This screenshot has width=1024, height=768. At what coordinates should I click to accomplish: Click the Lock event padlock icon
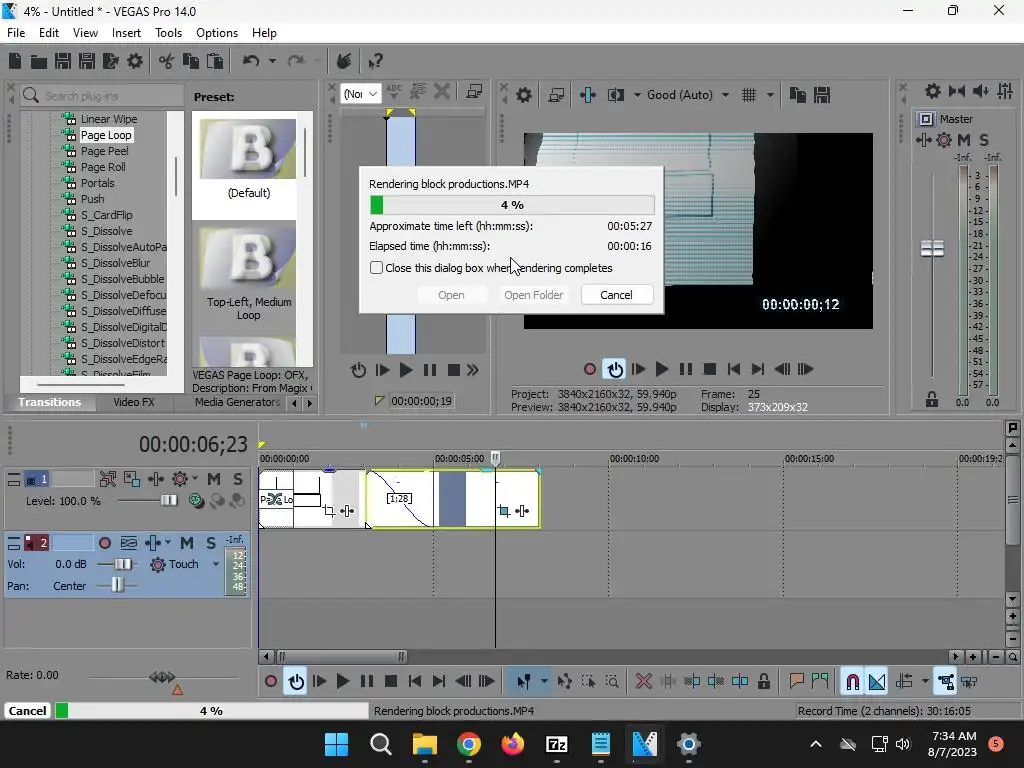tap(763, 682)
